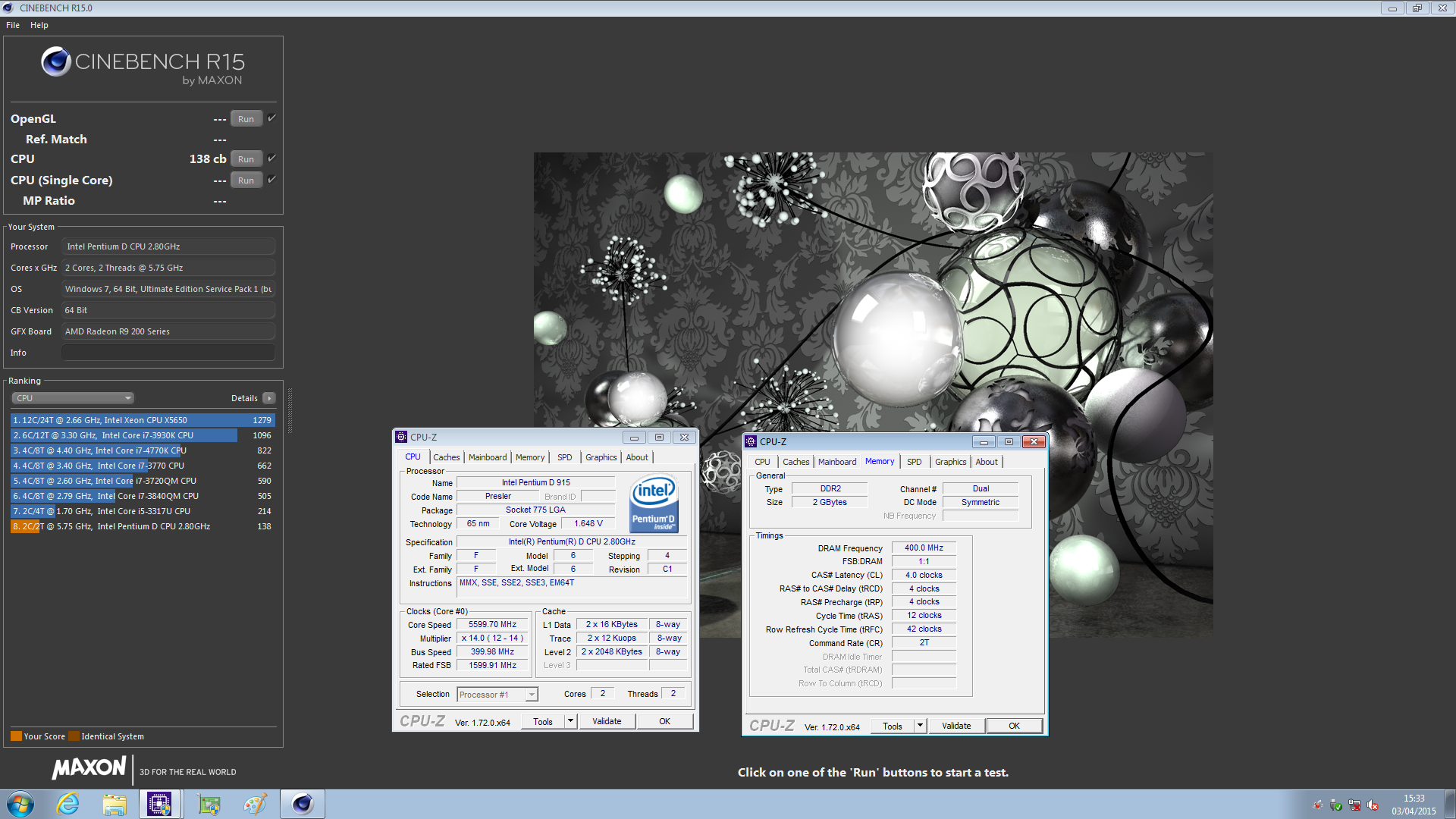Viewport: 1456px width, 819px height.
Task: Switch to CPU-Z via its taskbar icon
Action: point(159,804)
